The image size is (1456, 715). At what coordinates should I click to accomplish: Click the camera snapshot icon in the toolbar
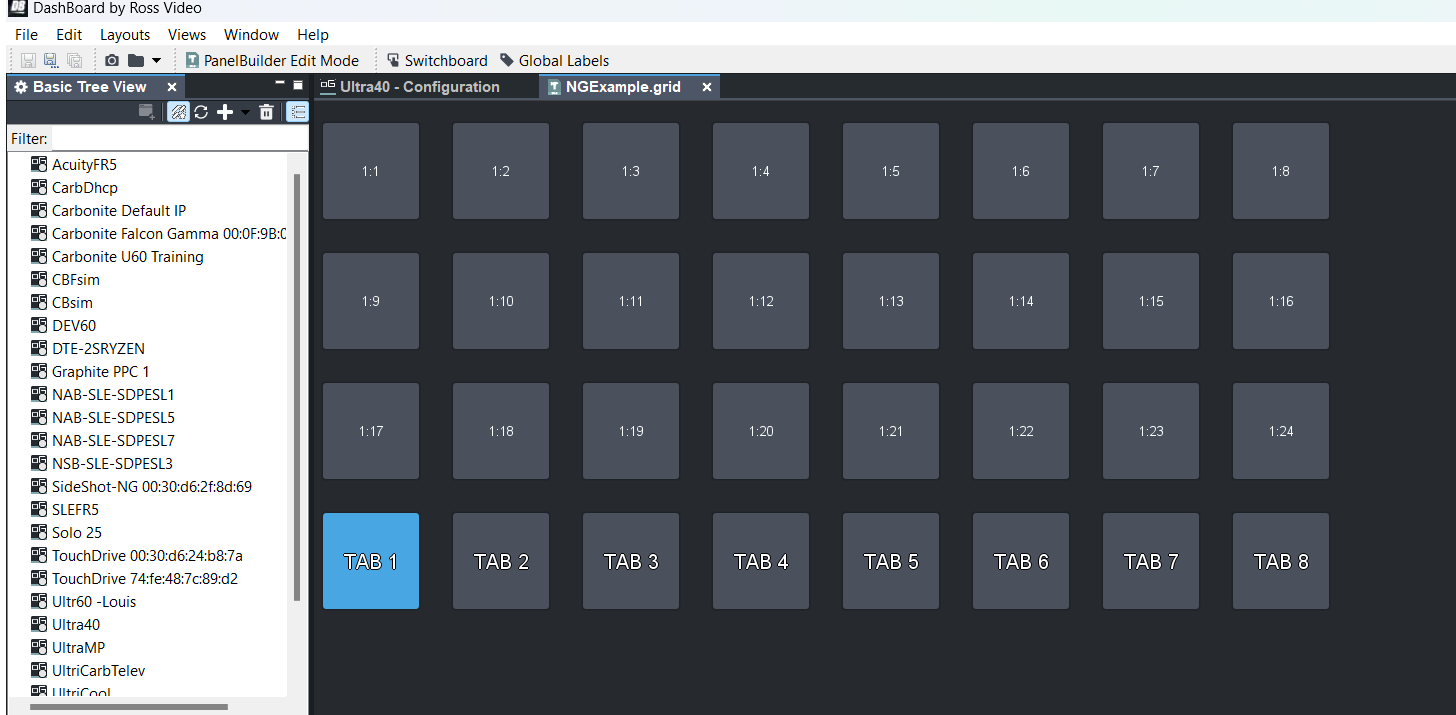[112, 60]
